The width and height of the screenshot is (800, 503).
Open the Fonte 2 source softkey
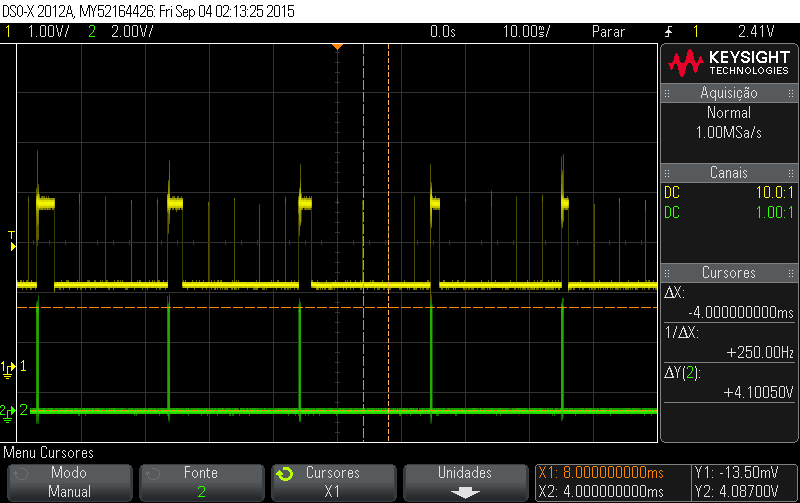pos(202,482)
